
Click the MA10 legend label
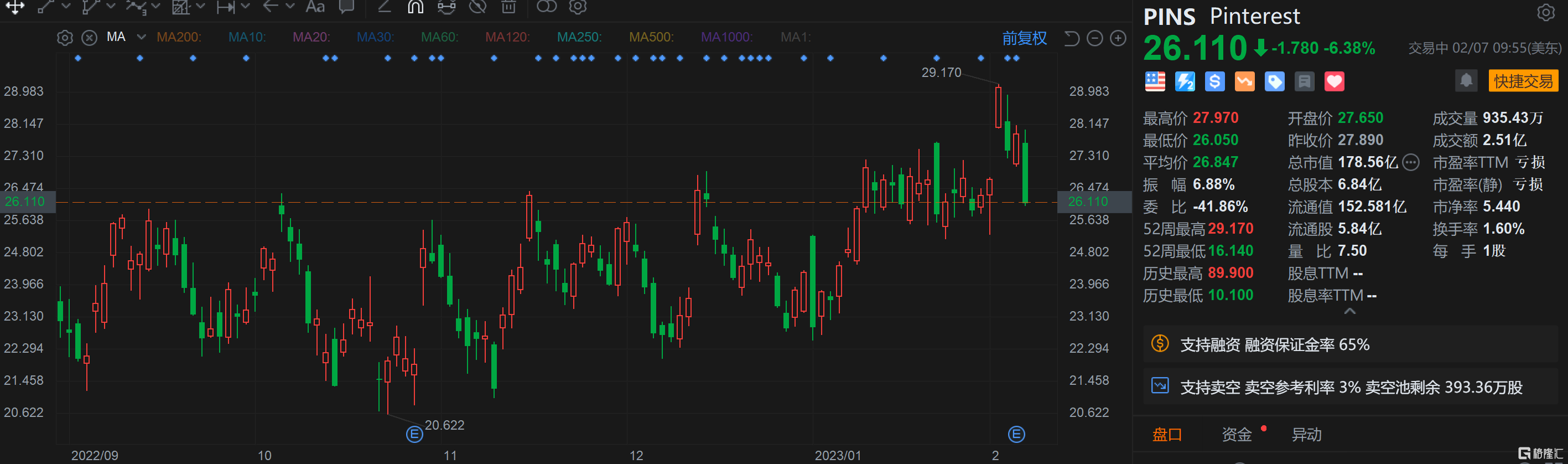[x=247, y=37]
